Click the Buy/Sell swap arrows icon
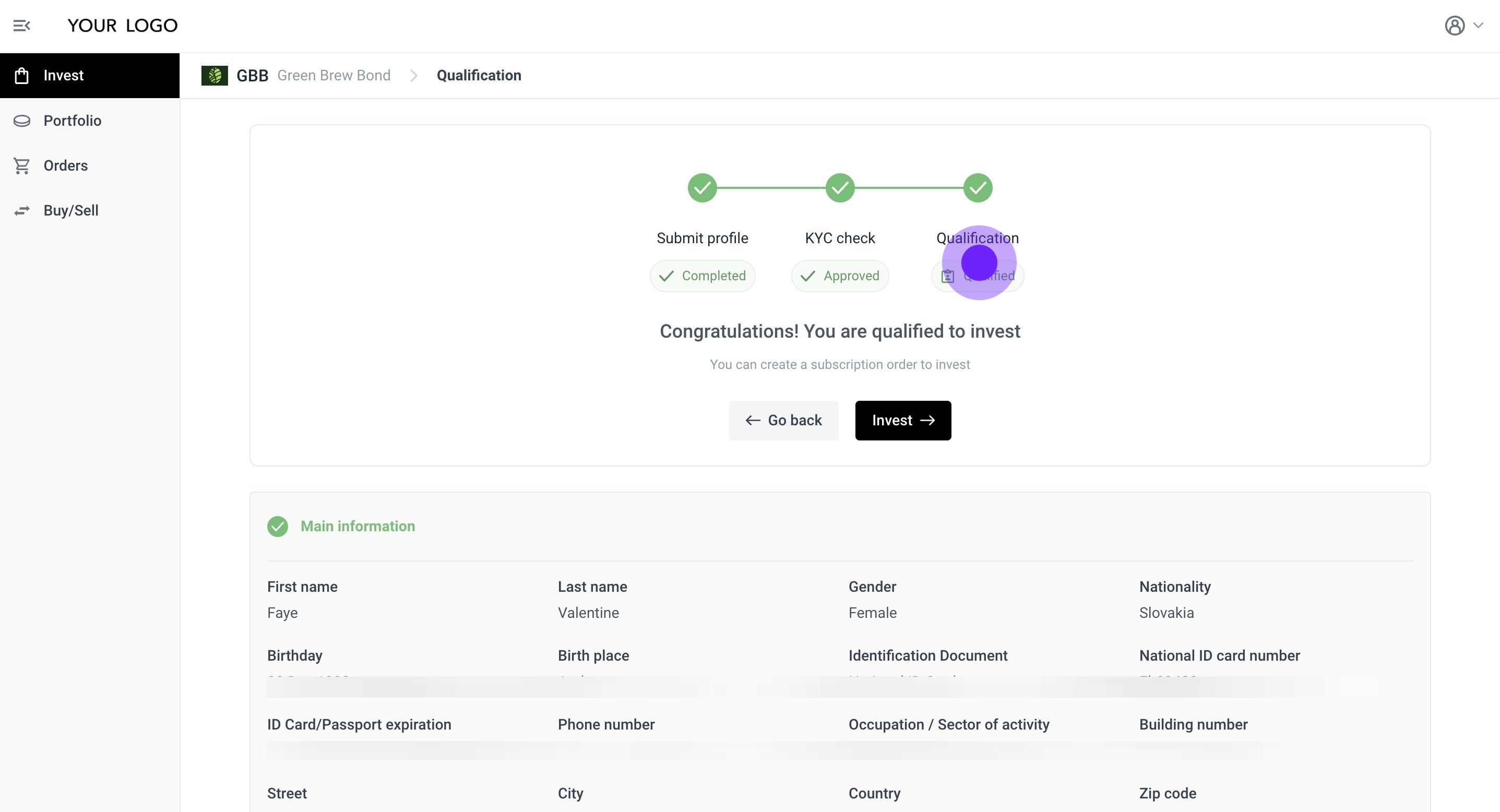This screenshot has width=1500, height=812. pos(21,211)
